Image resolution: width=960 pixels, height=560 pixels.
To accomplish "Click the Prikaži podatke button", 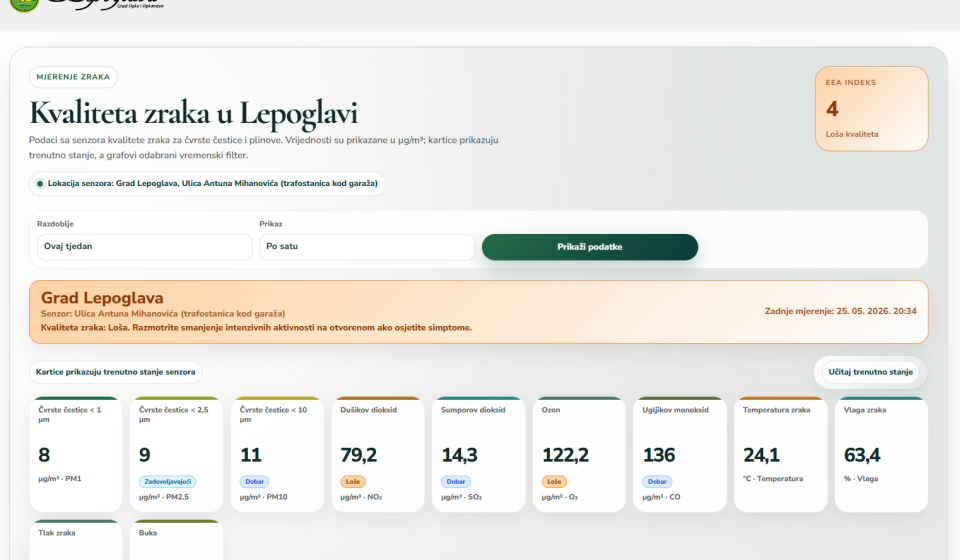I will [590, 247].
